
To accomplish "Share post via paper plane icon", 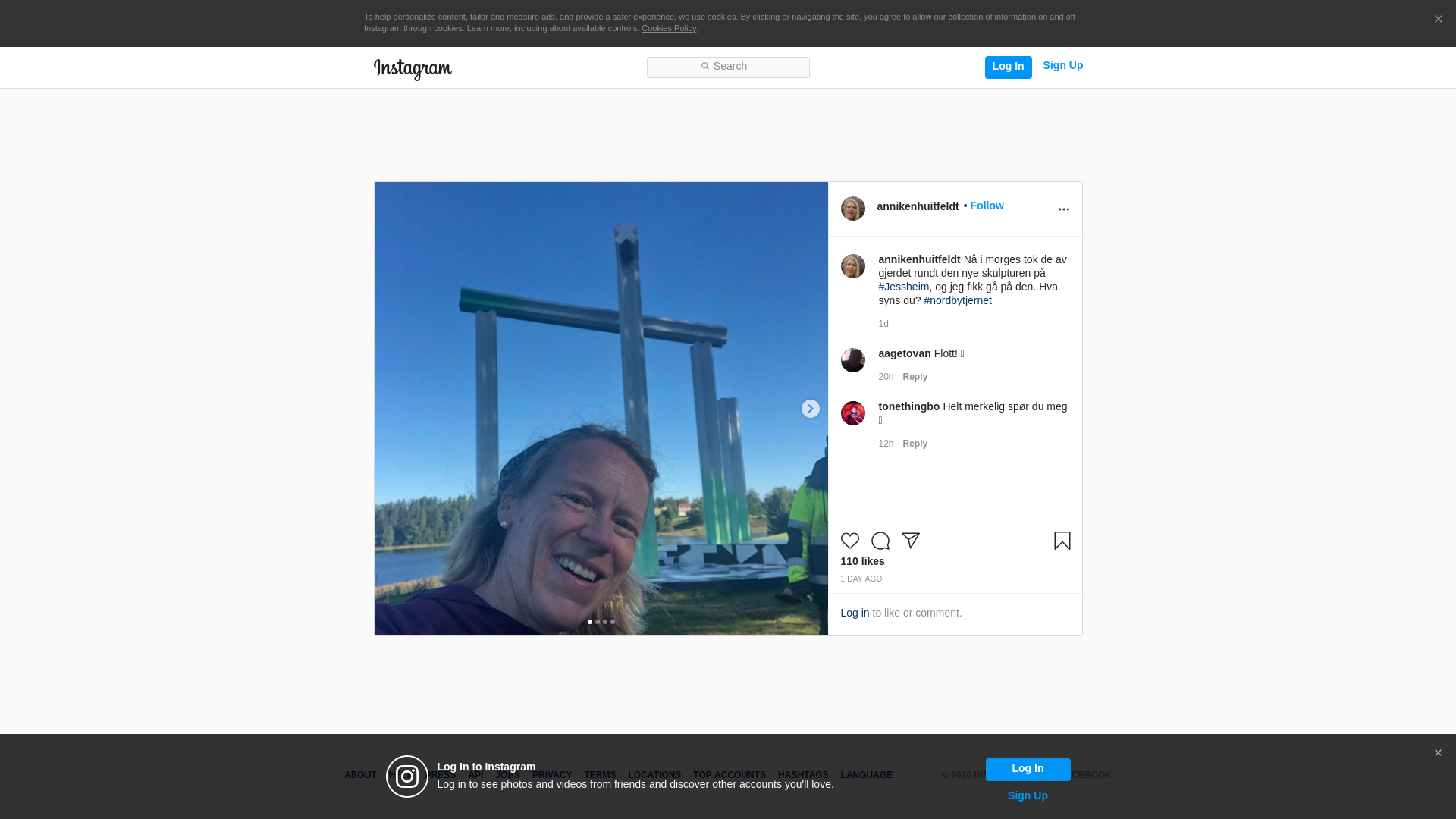I will (x=910, y=541).
